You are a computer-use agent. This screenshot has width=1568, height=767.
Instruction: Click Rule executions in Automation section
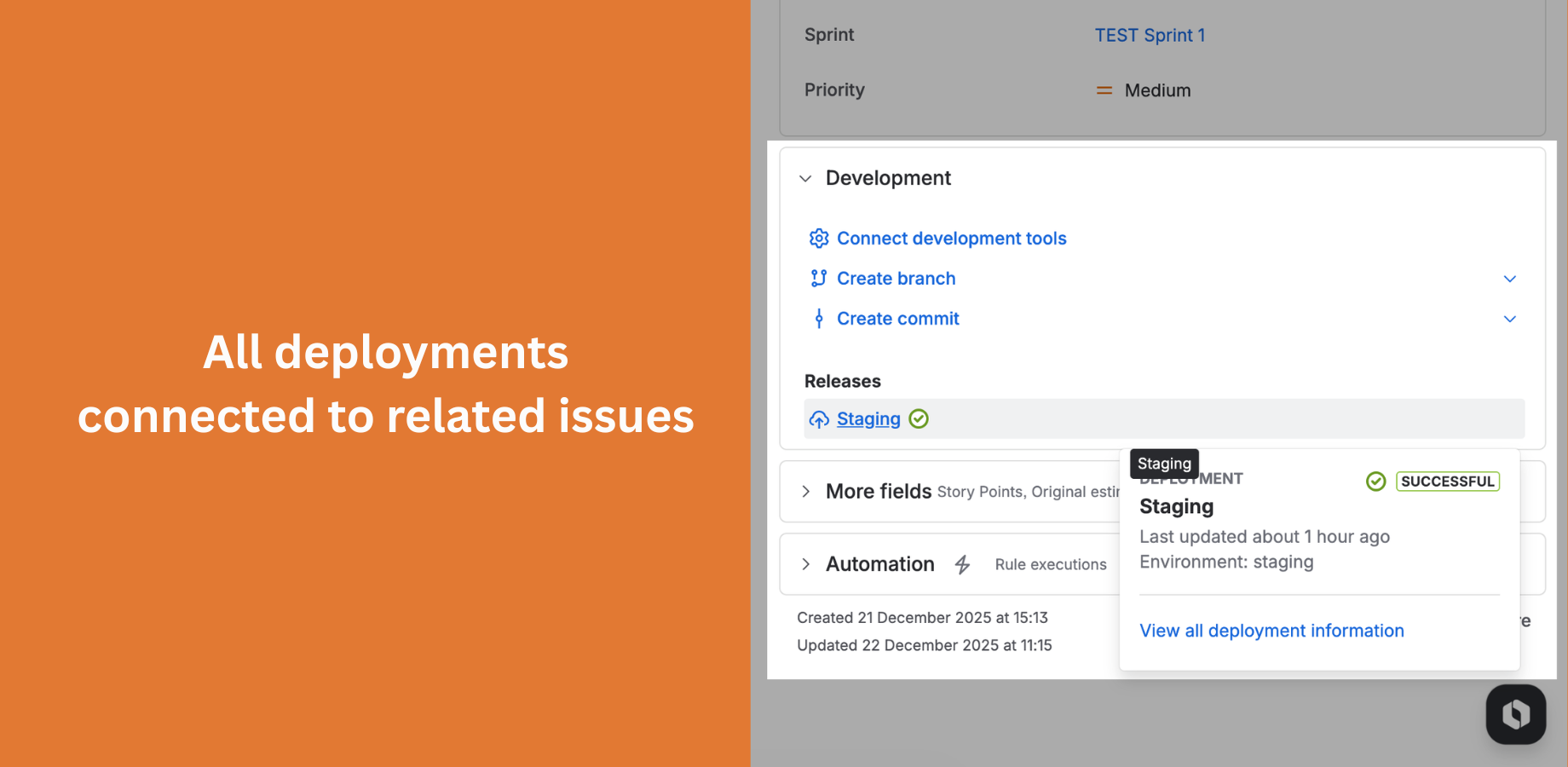1050,564
